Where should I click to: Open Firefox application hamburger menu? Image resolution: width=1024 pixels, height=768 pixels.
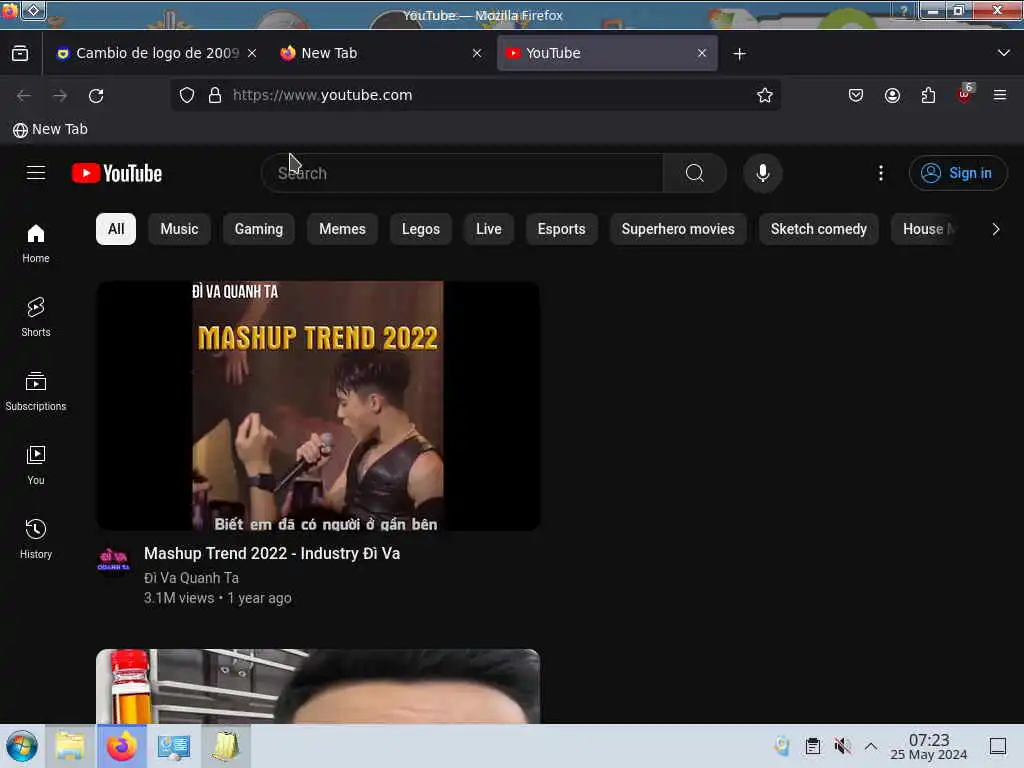(x=1000, y=95)
